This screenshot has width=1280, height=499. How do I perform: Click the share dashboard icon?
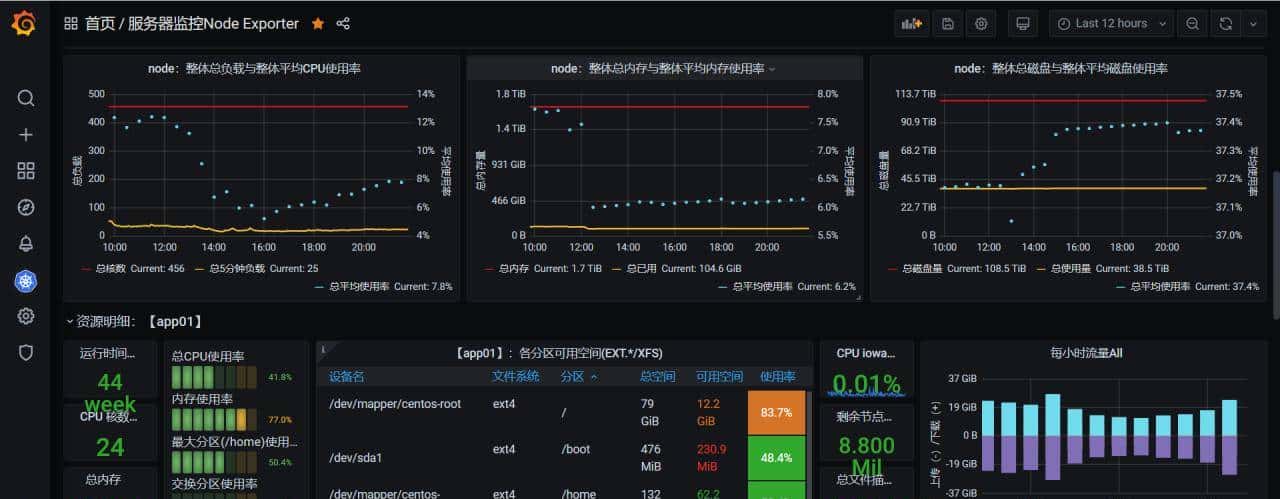click(x=343, y=24)
